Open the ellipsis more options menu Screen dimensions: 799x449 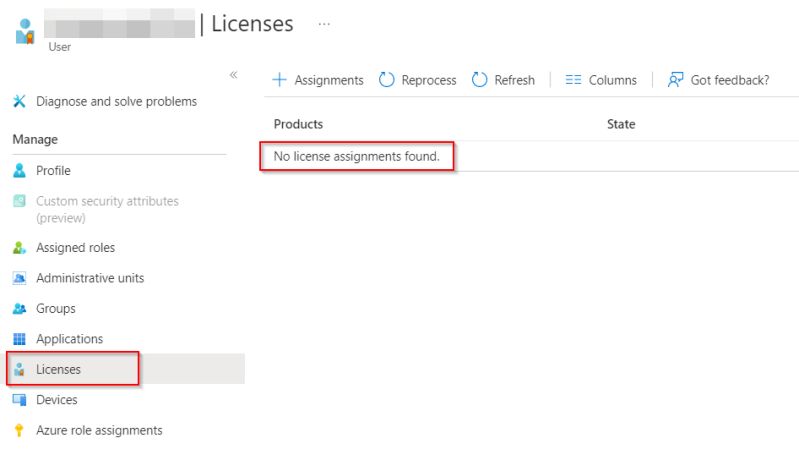tap(324, 24)
